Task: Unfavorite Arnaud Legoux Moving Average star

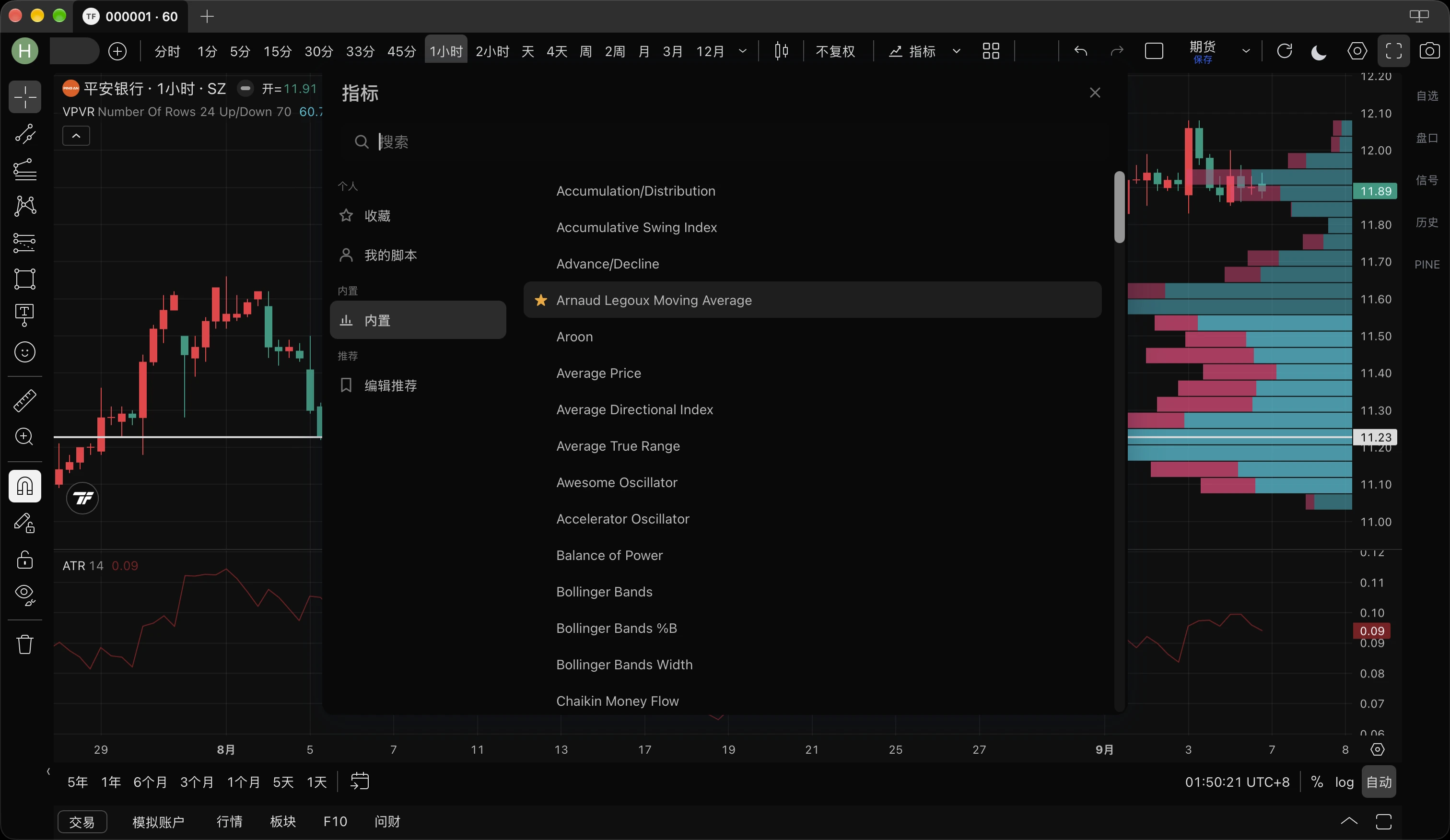Action: 540,300
